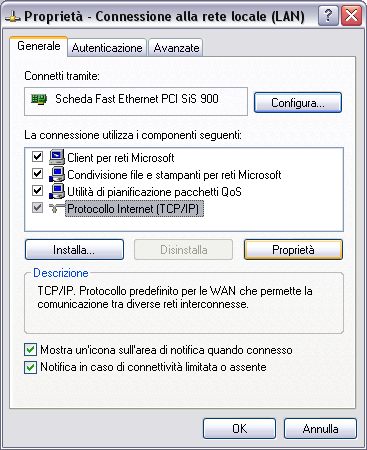Click the Condivisione file e stampanti icon
Viewport: 367px width, 450px height.
(x=57, y=174)
